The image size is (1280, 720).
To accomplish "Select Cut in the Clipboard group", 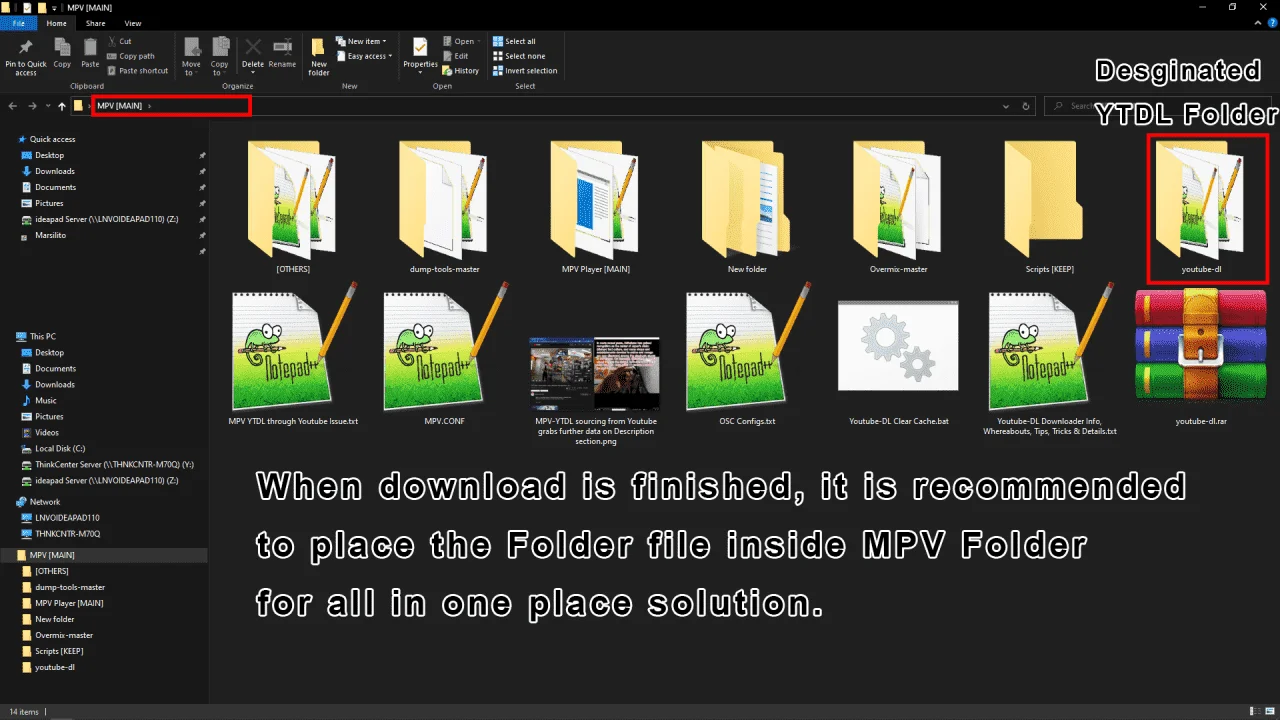I will pyautogui.click(x=119, y=41).
